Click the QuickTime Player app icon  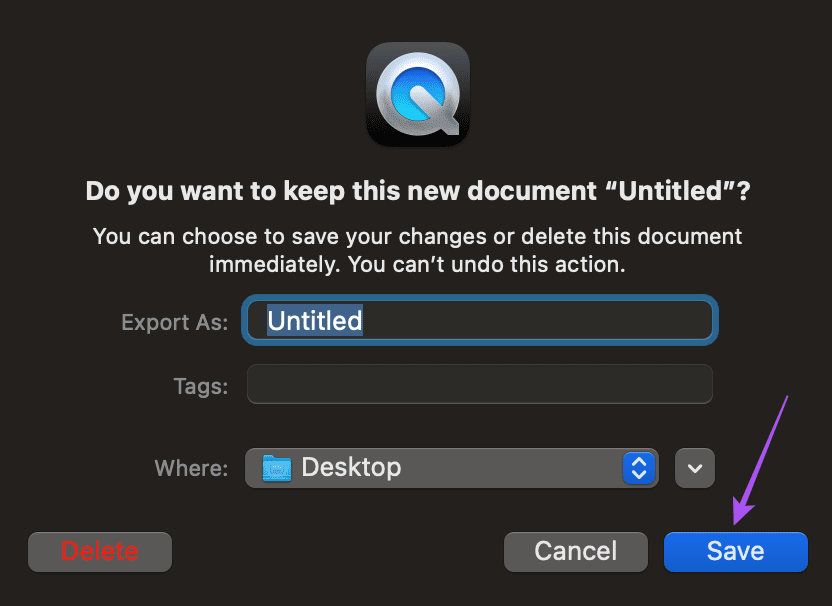(418, 94)
